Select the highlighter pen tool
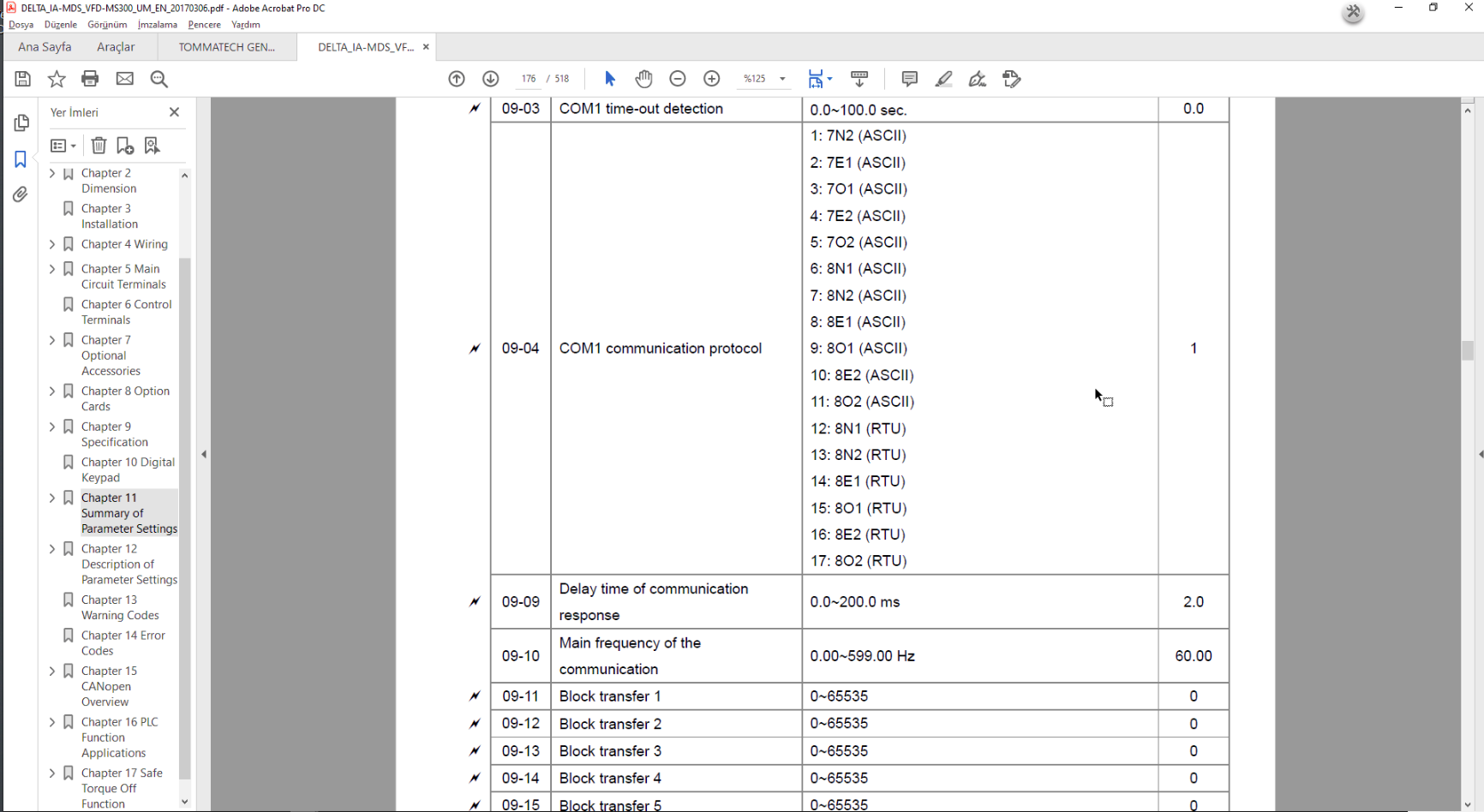Screen dimensions: 1484x812 click(x=943, y=79)
